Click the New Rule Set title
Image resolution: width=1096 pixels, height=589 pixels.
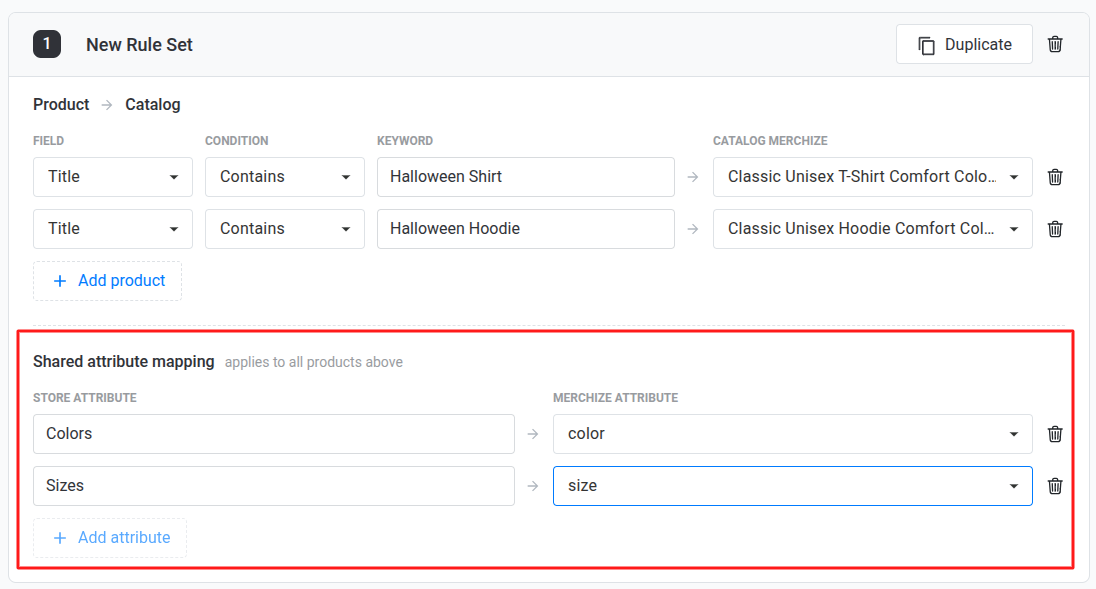[x=139, y=45]
